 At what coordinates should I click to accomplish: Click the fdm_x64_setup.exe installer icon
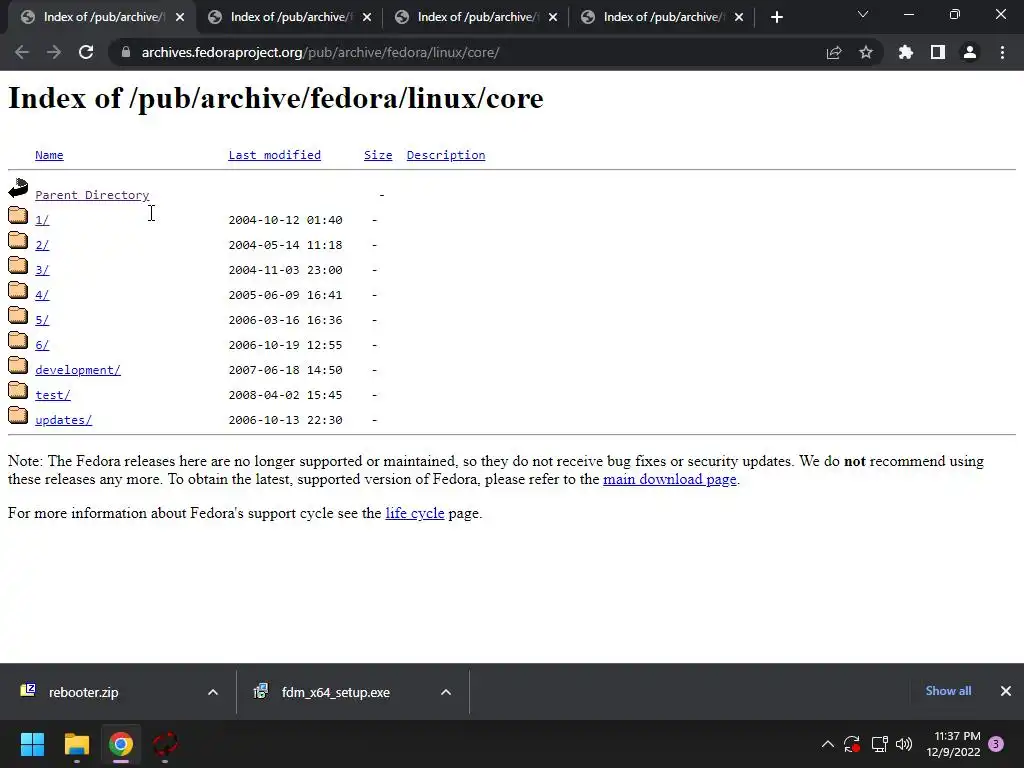[x=261, y=691]
